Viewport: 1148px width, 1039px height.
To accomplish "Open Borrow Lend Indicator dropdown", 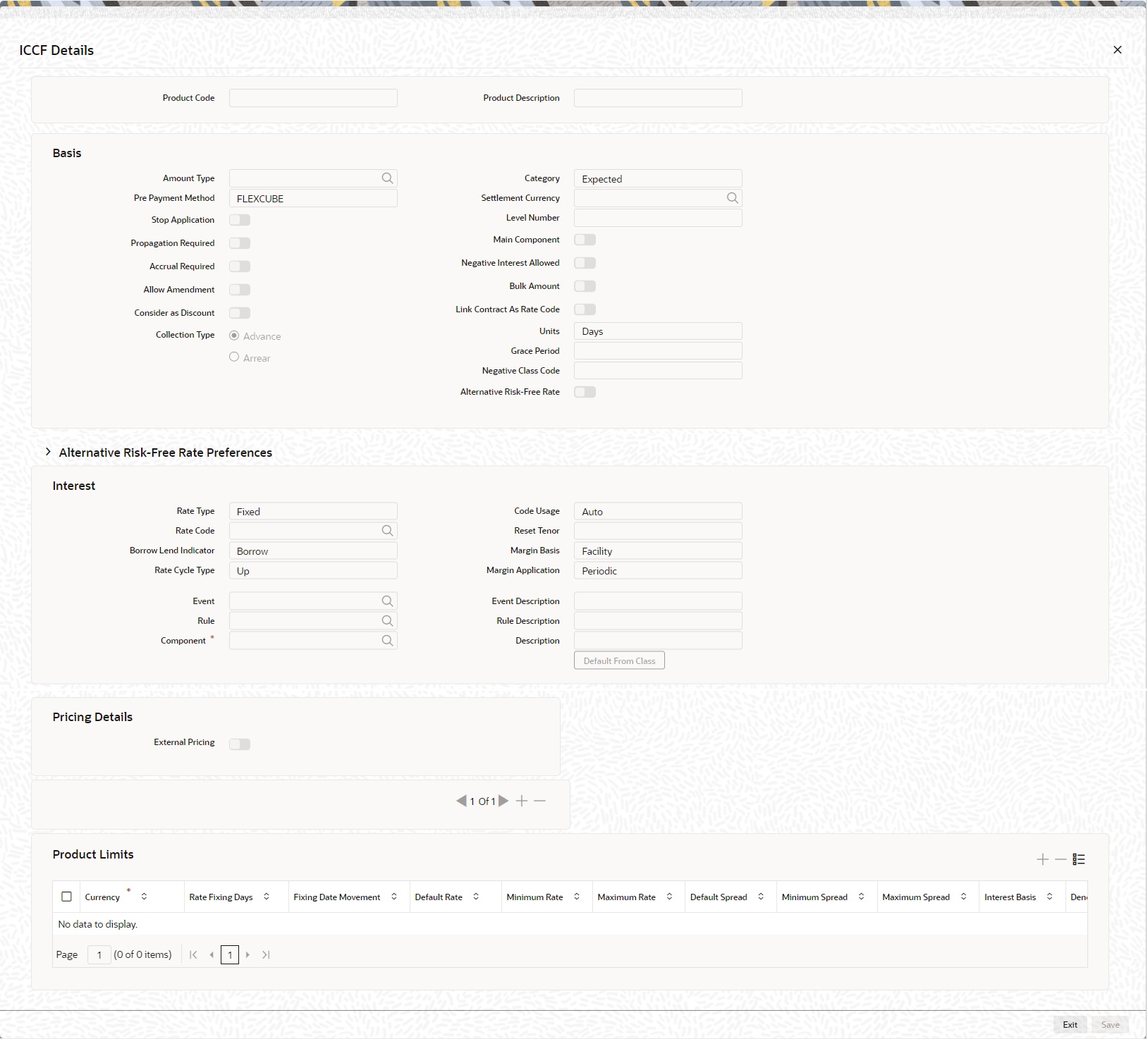I will (313, 551).
